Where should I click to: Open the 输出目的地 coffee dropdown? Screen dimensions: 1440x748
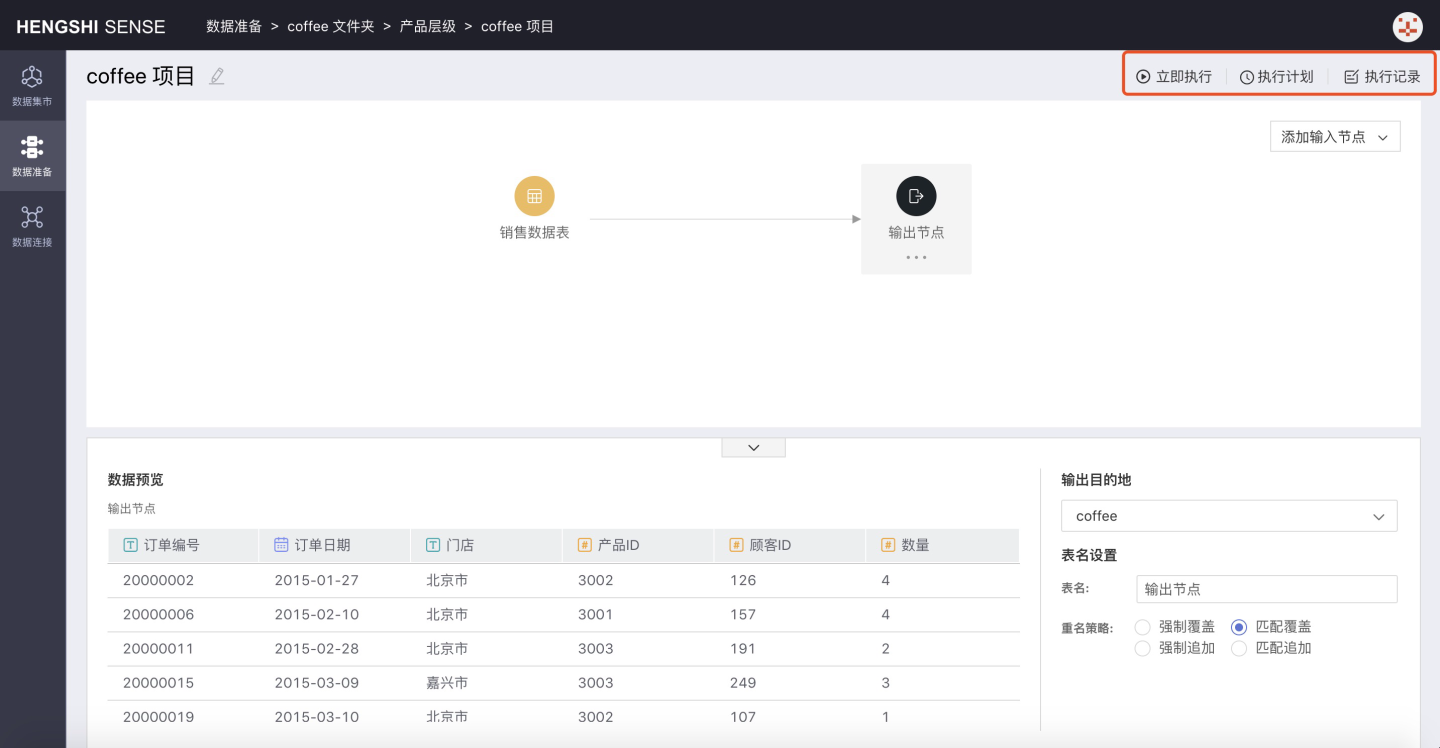pos(1228,516)
